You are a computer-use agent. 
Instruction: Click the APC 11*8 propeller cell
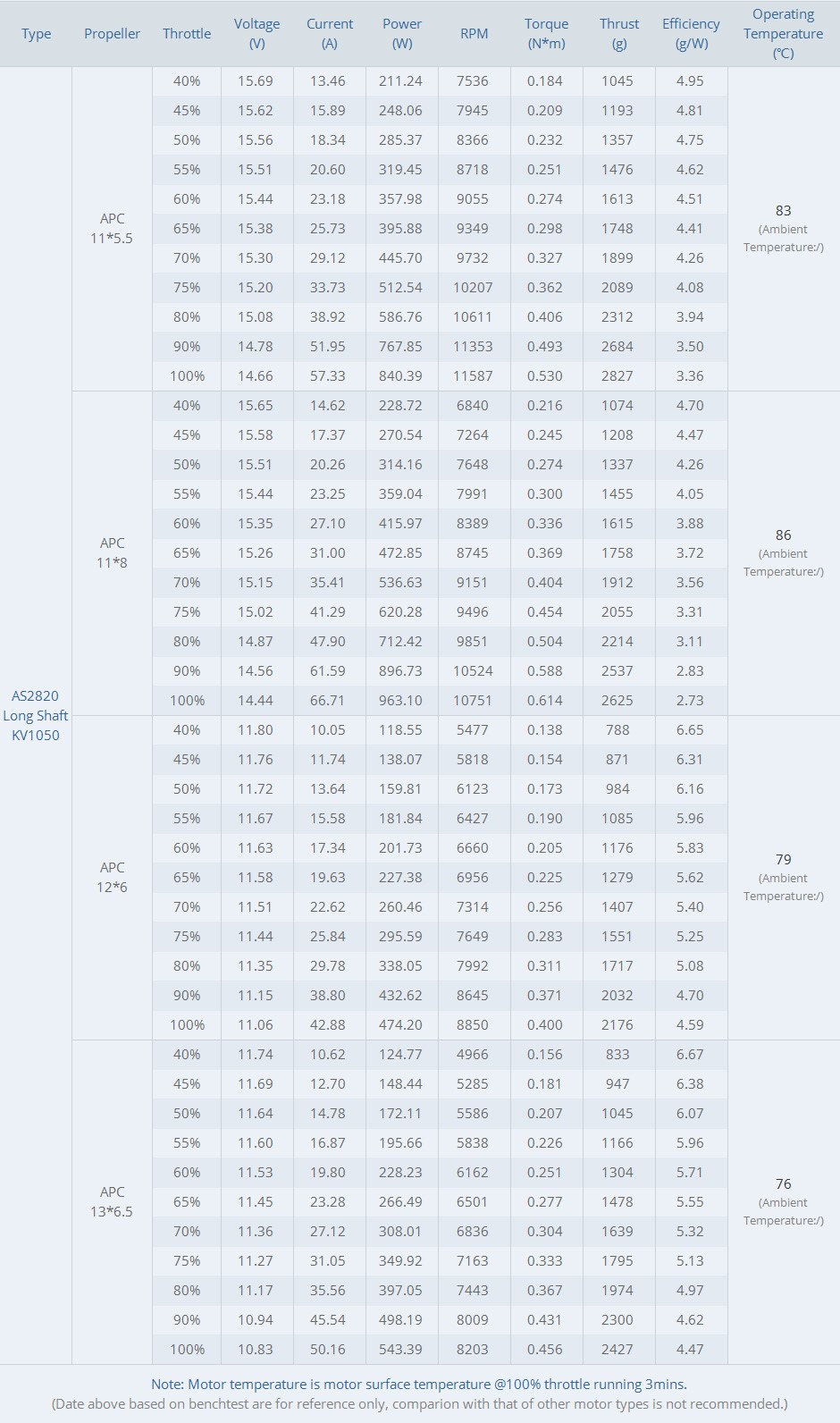point(112,552)
